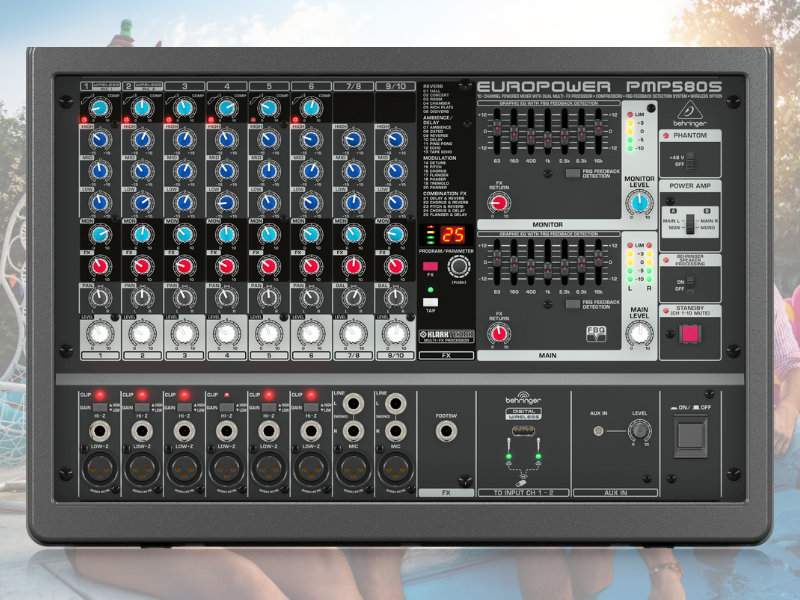Click the MAIN LEVEL white knob

pos(639,334)
